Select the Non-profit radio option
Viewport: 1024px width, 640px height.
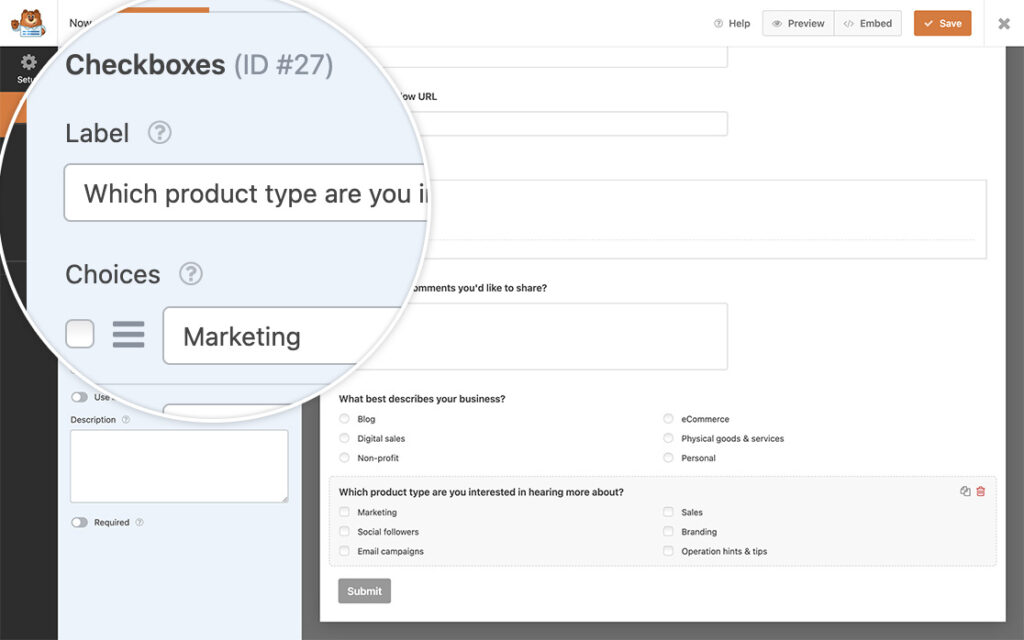click(x=345, y=458)
